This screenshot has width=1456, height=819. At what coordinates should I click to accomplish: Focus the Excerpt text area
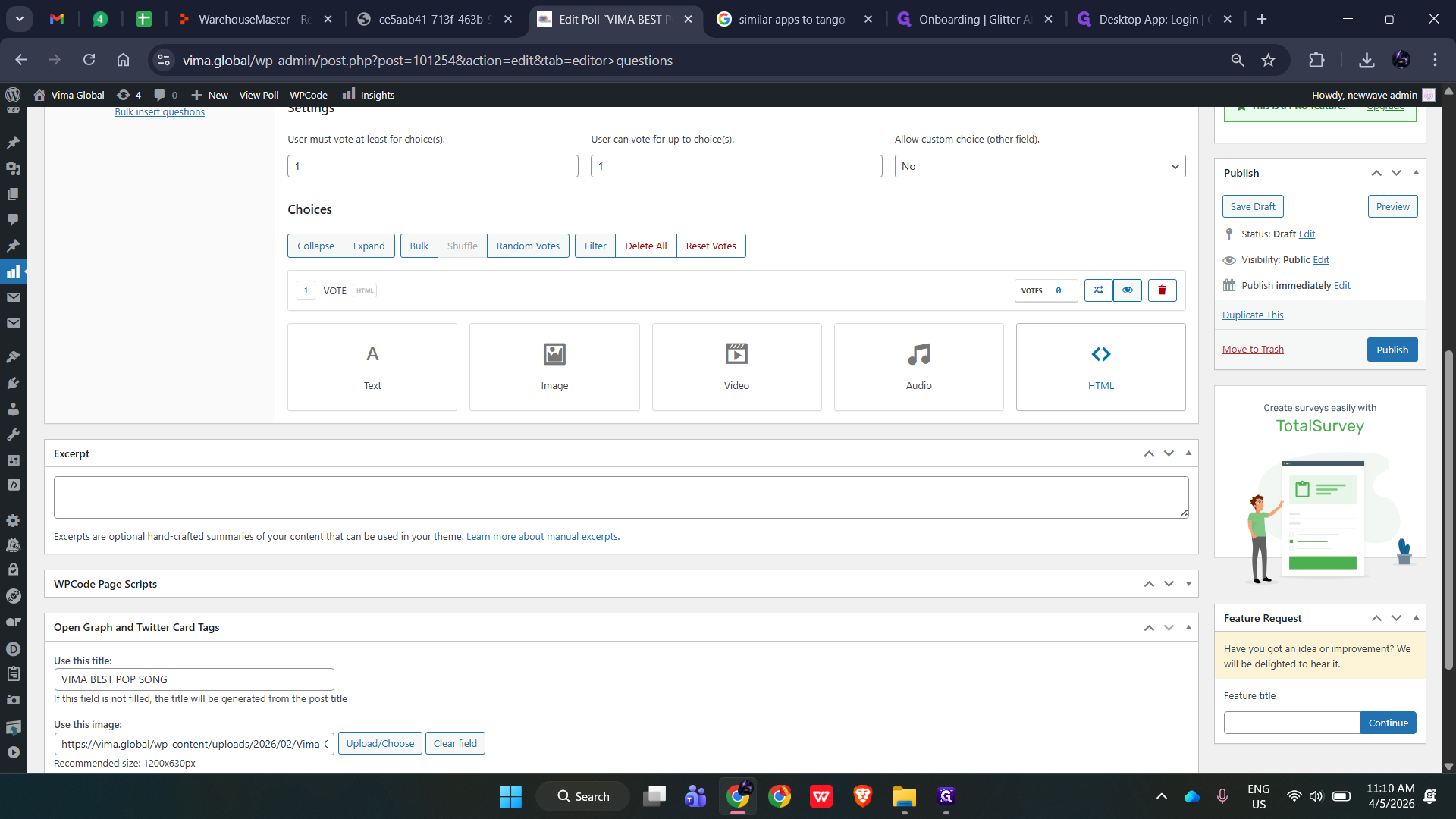[621, 497]
